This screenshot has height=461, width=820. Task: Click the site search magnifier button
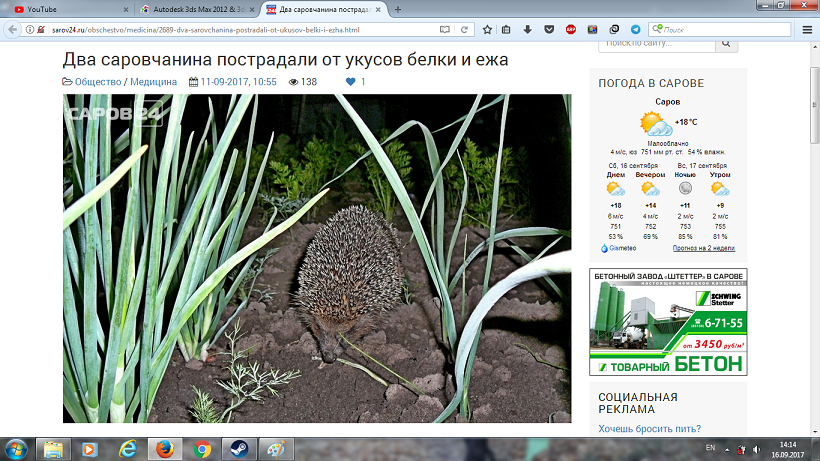[726, 44]
